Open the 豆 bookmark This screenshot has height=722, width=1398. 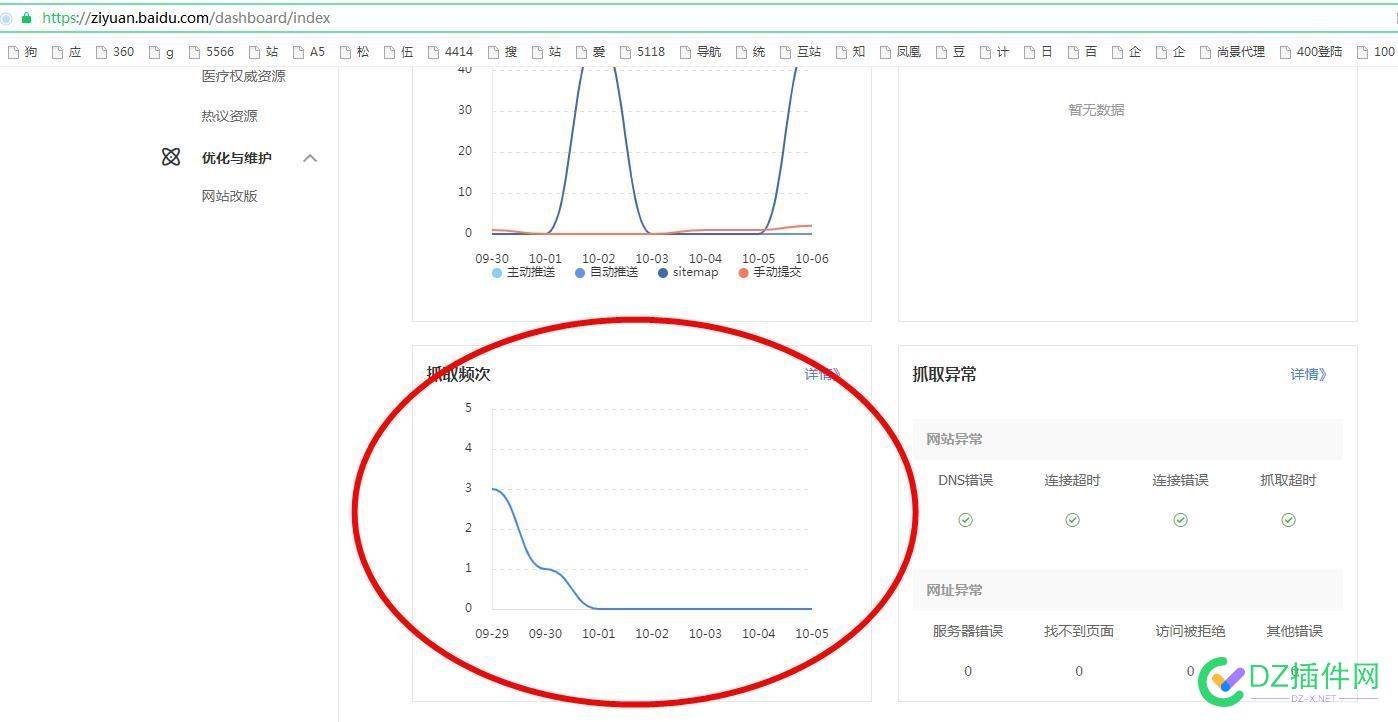pos(951,52)
